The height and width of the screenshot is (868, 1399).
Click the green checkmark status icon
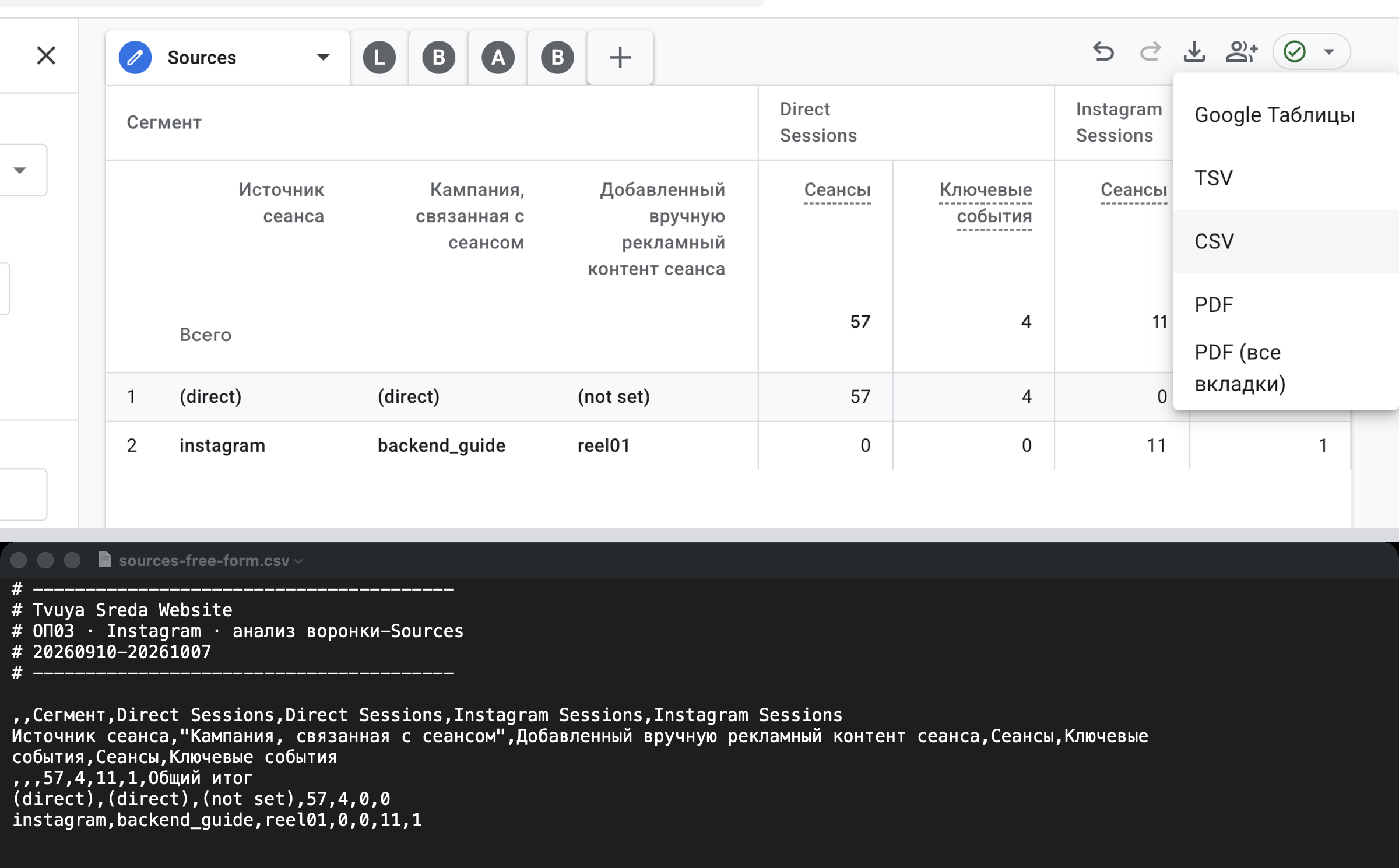point(1294,52)
